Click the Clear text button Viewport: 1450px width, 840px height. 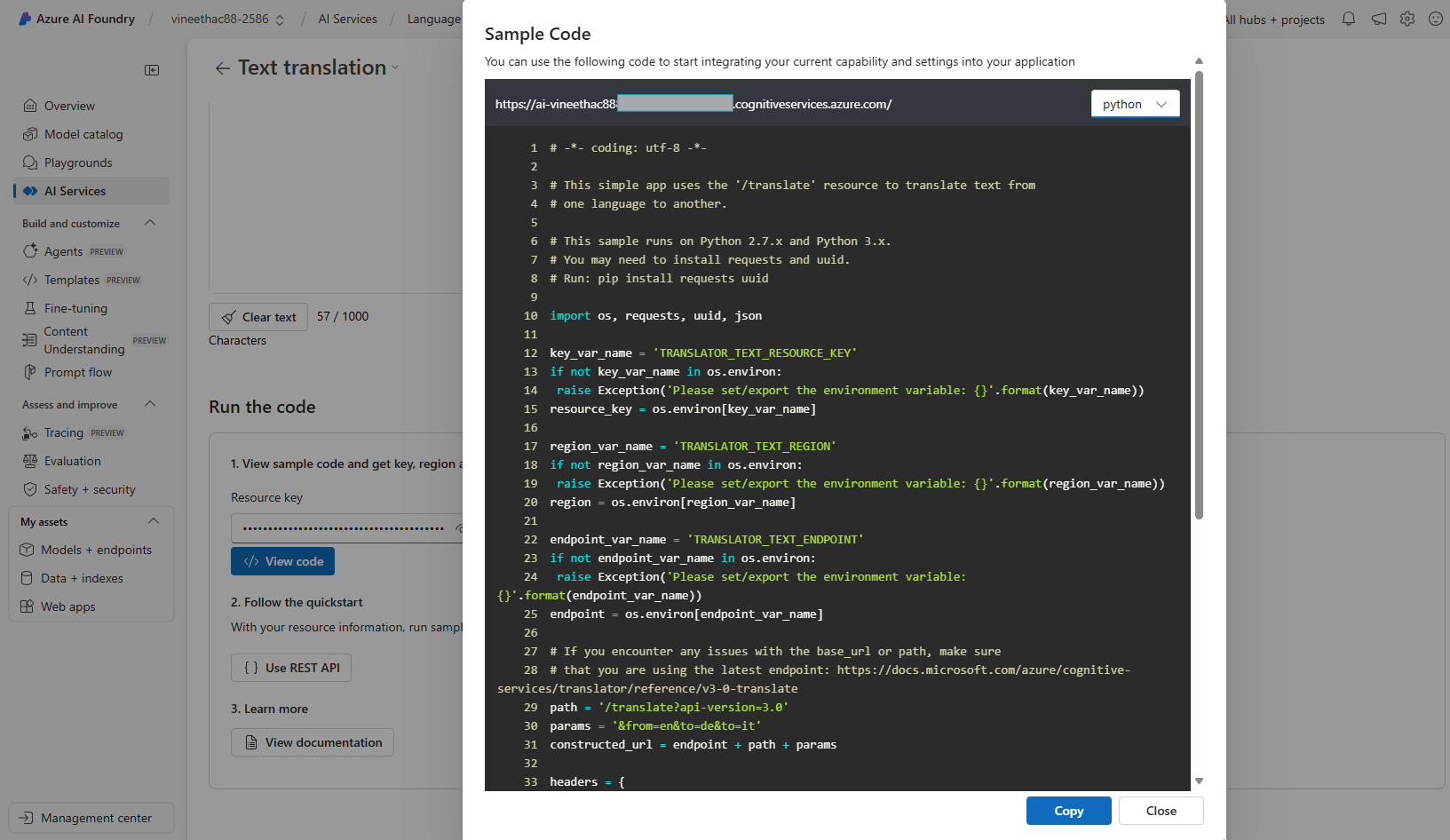258,317
